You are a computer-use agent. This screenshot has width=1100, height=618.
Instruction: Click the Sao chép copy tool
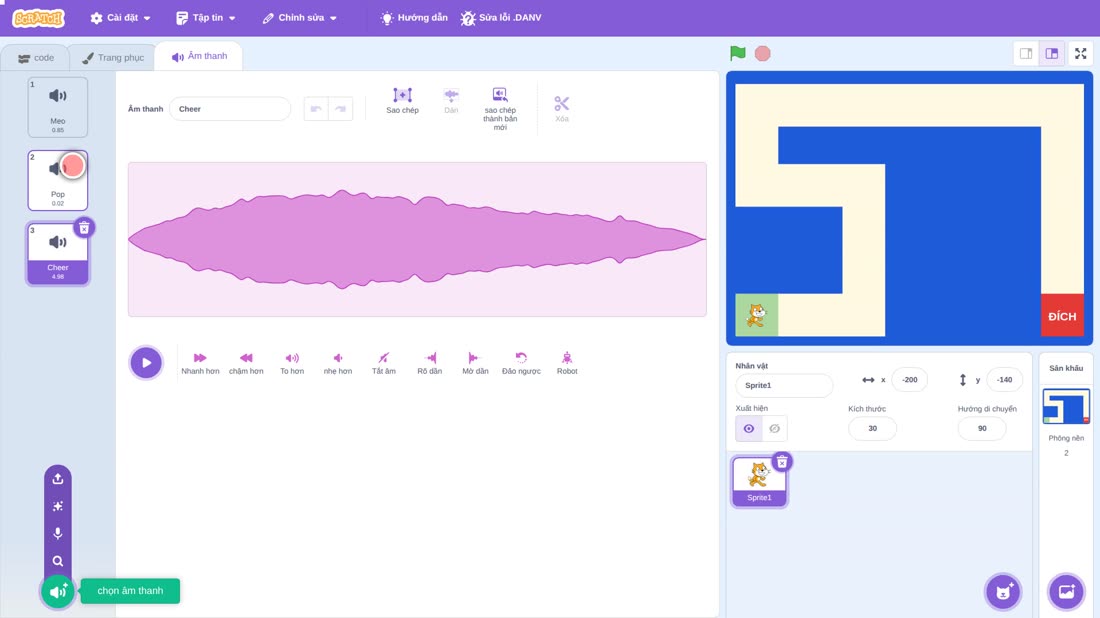(403, 100)
